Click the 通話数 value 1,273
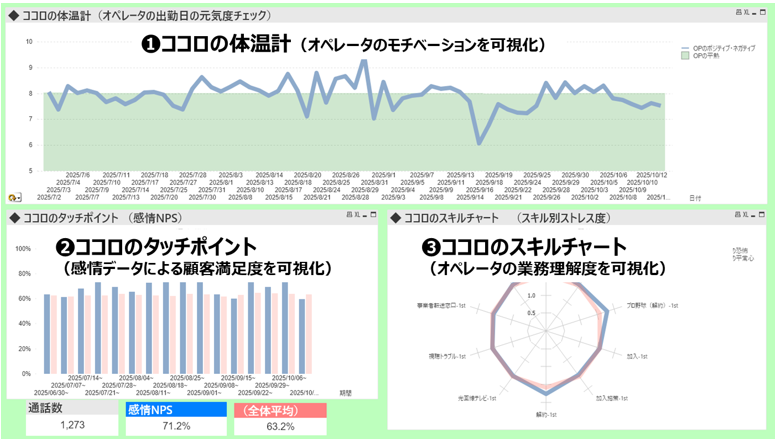Viewport: 776px width, 440px height. click(72, 425)
